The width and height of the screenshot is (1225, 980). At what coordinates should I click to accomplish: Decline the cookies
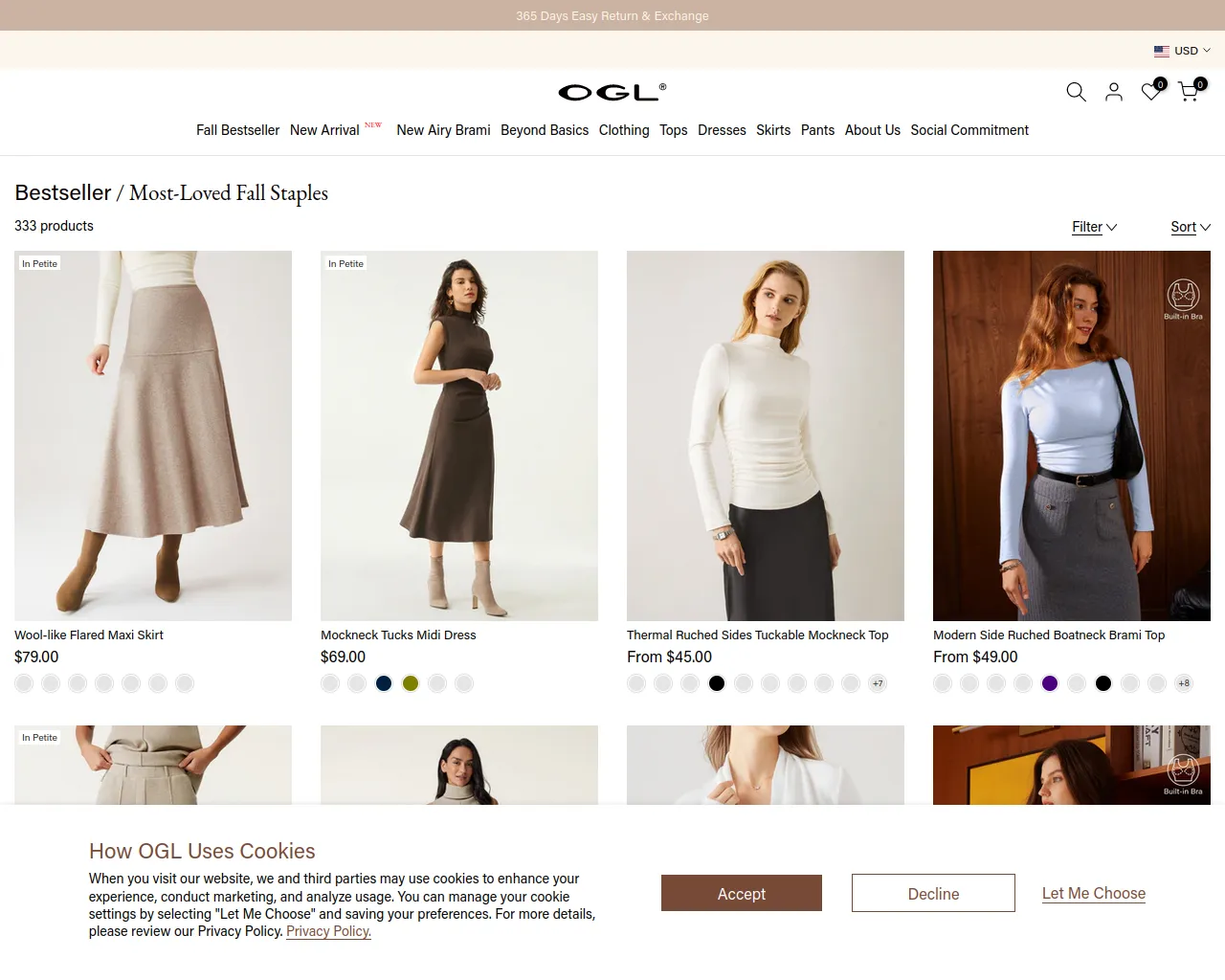tap(933, 893)
